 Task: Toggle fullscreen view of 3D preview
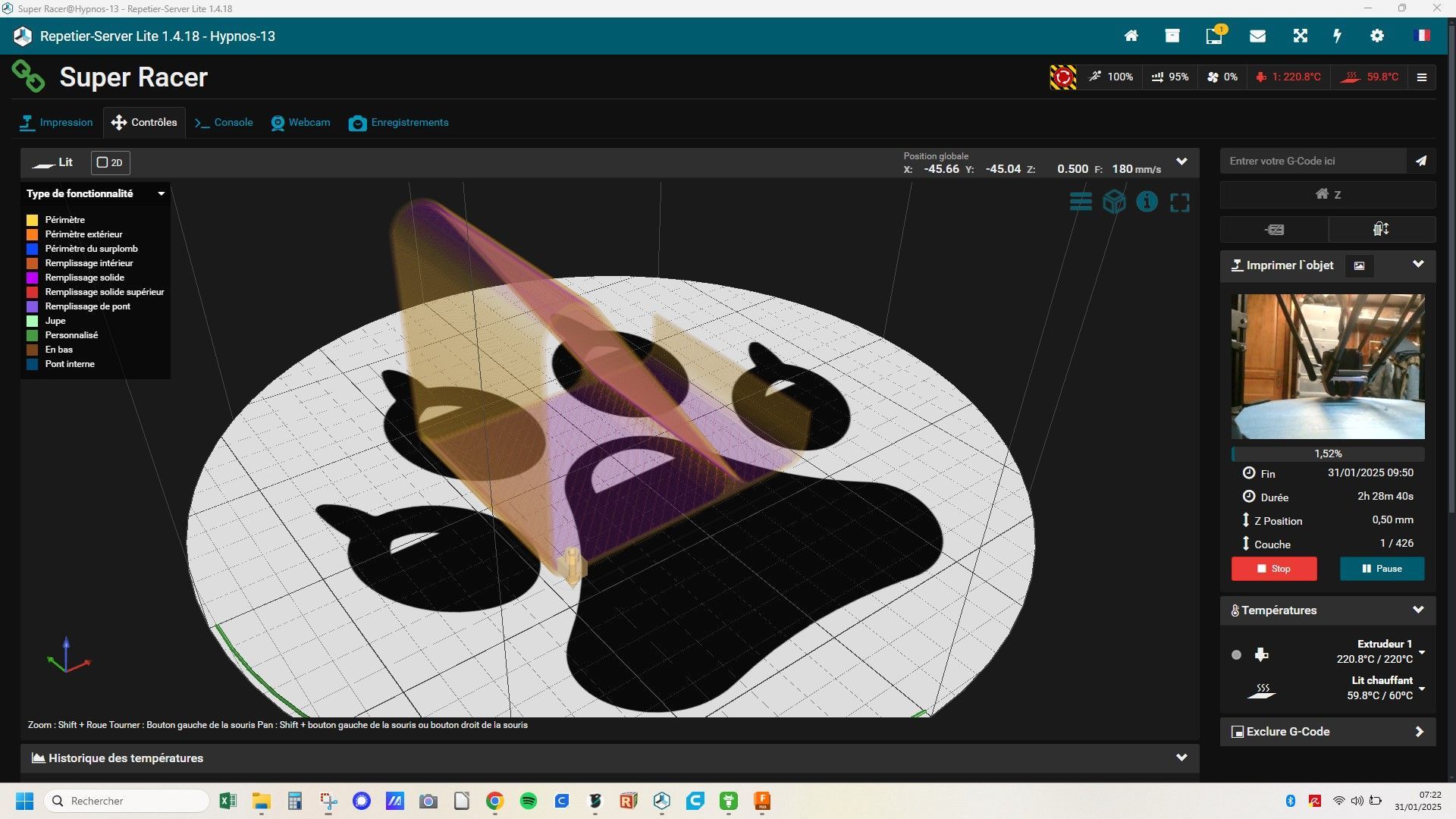coord(1180,202)
